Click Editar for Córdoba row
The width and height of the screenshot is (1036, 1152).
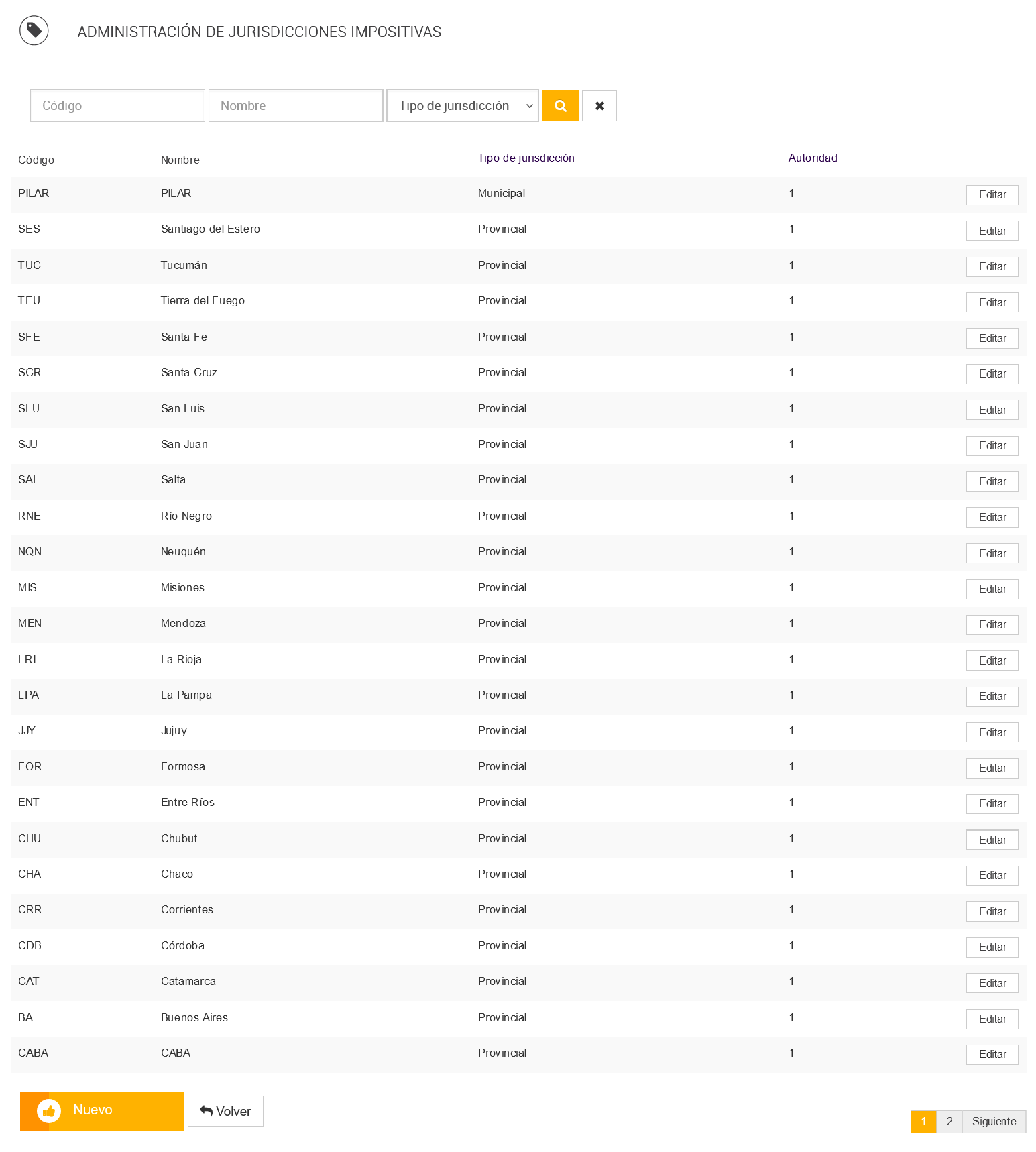992,947
